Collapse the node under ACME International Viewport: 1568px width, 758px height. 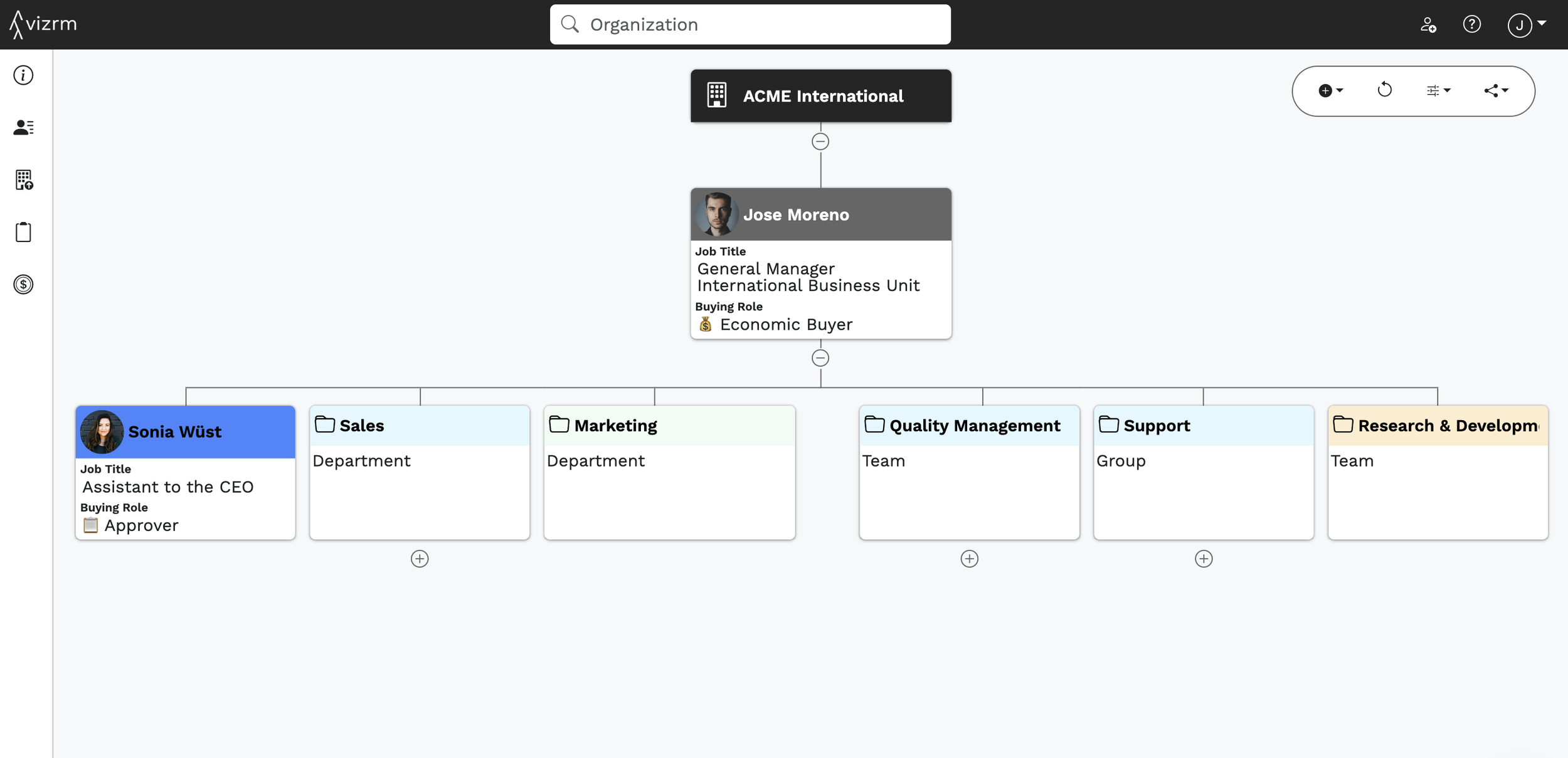click(x=820, y=142)
